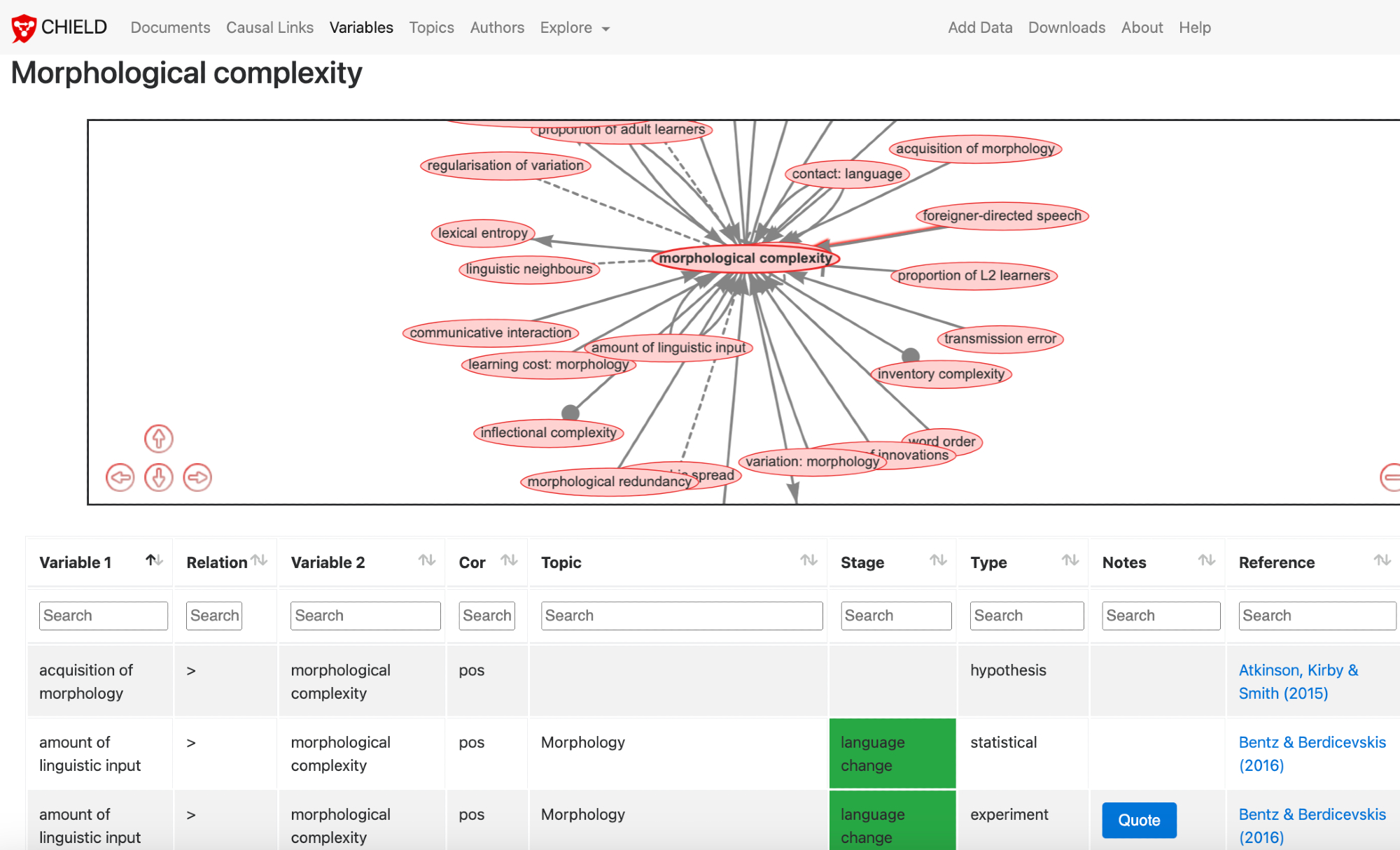Screen dimensions: 1400x850
Task: Toggle sort order on Stage column
Action: [938, 560]
